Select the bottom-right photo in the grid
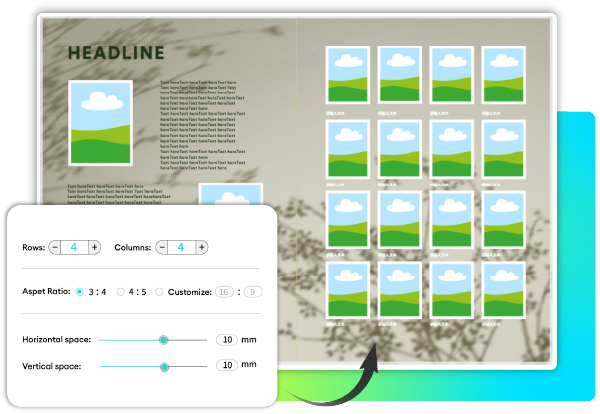 (x=503, y=290)
